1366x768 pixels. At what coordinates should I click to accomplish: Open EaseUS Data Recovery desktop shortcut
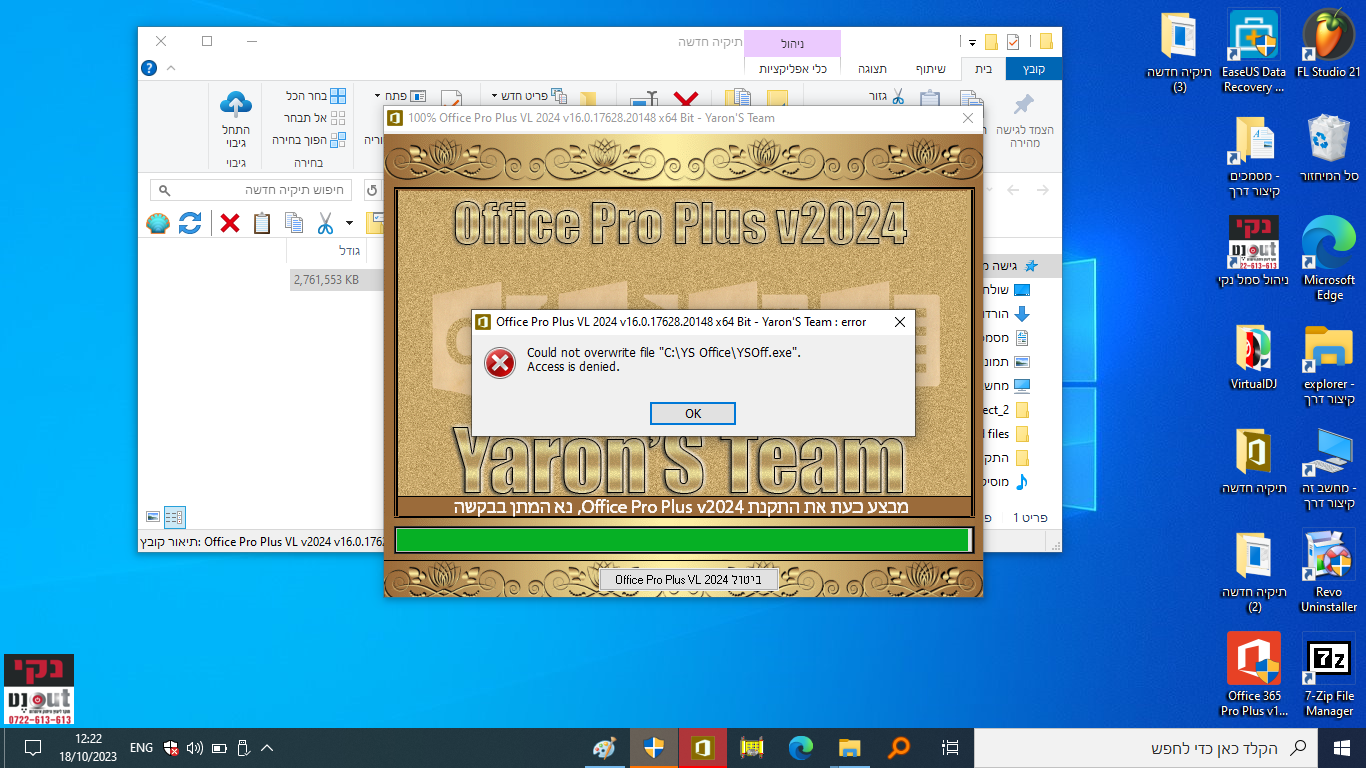(1254, 52)
